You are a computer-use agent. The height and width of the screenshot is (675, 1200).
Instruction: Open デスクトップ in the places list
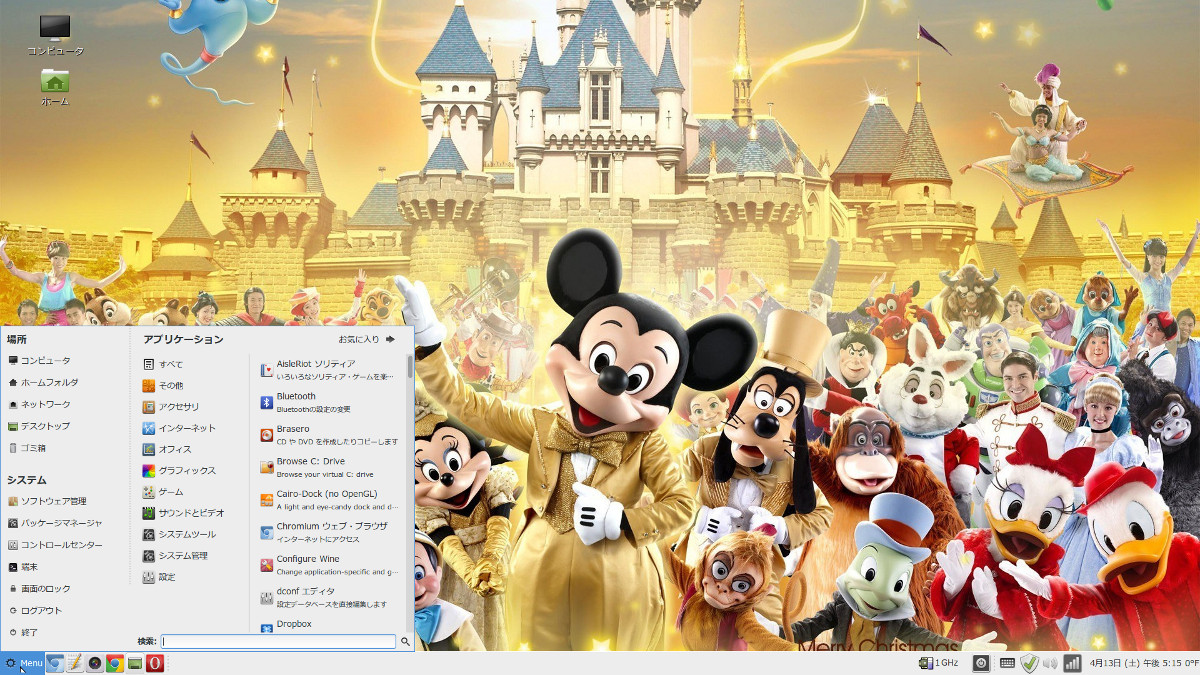[x=40, y=426]
